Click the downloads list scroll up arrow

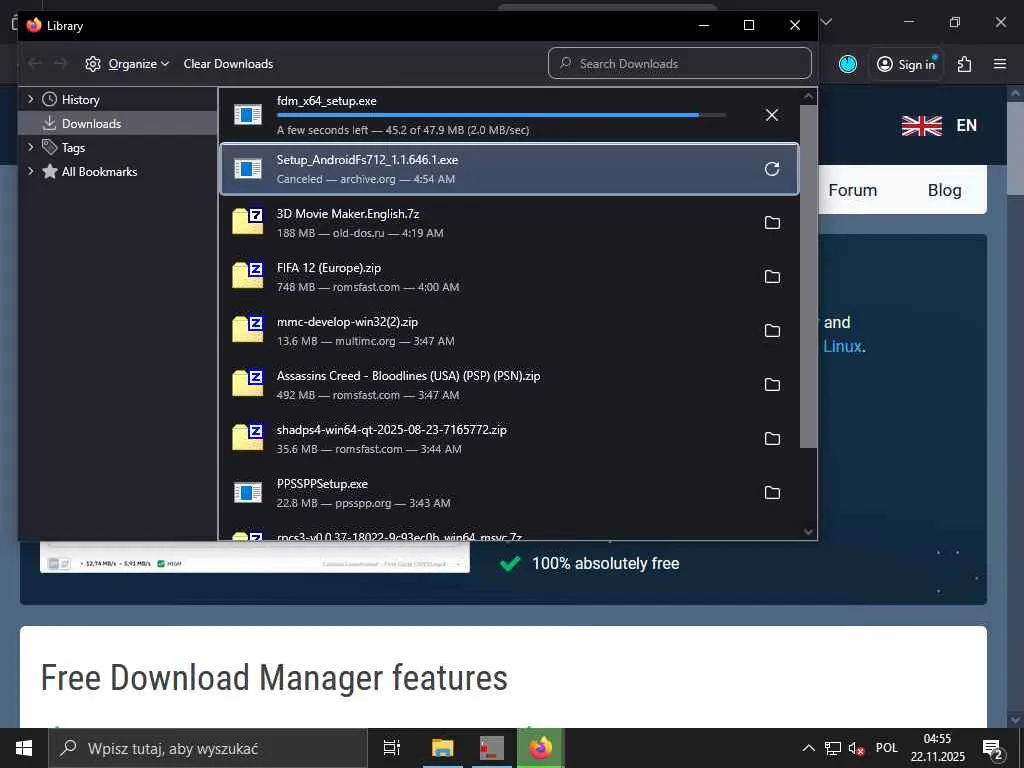[x=808, y=97]
